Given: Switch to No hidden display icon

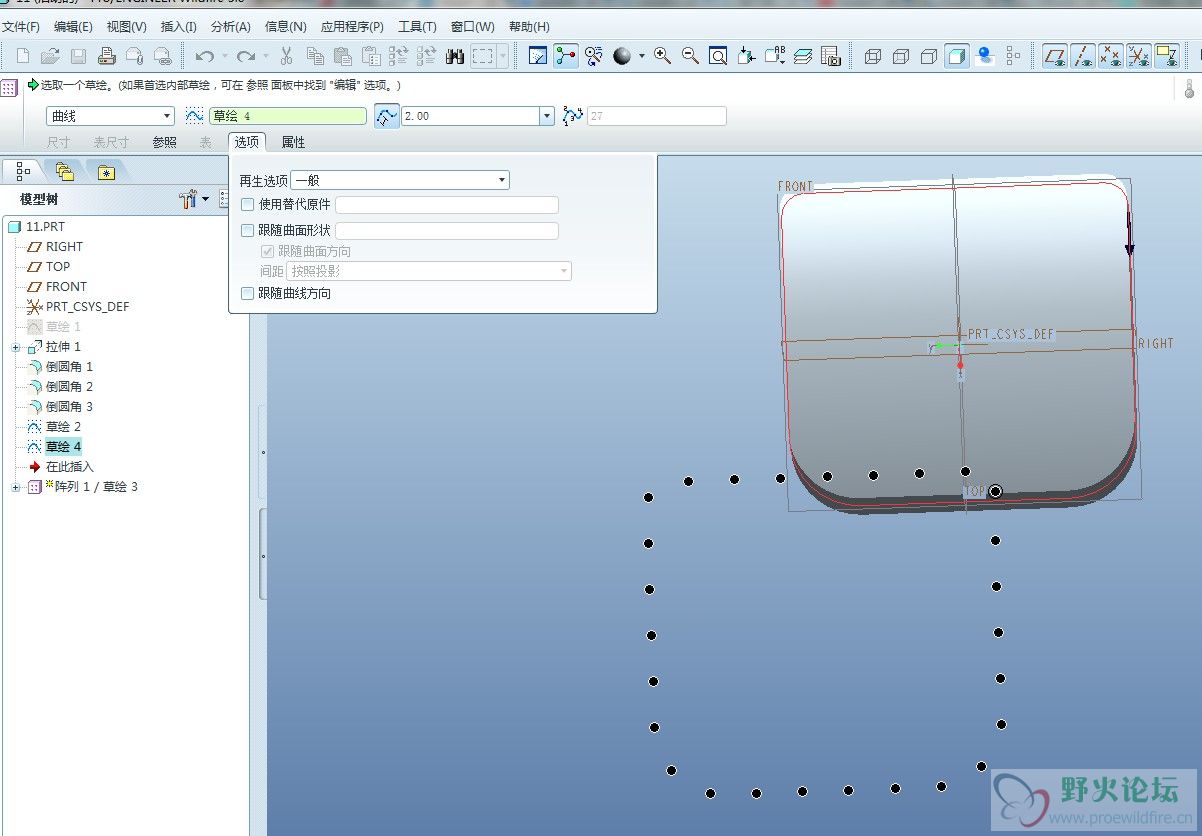Looking at the screenshot, I should [929, 57].
